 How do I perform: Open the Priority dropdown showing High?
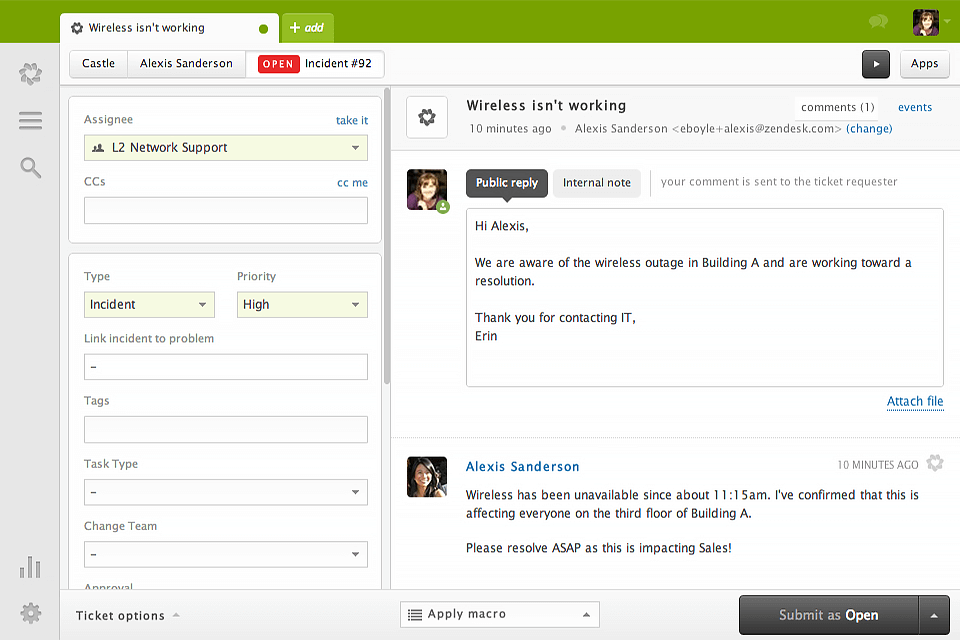click(x=302, y=304)
